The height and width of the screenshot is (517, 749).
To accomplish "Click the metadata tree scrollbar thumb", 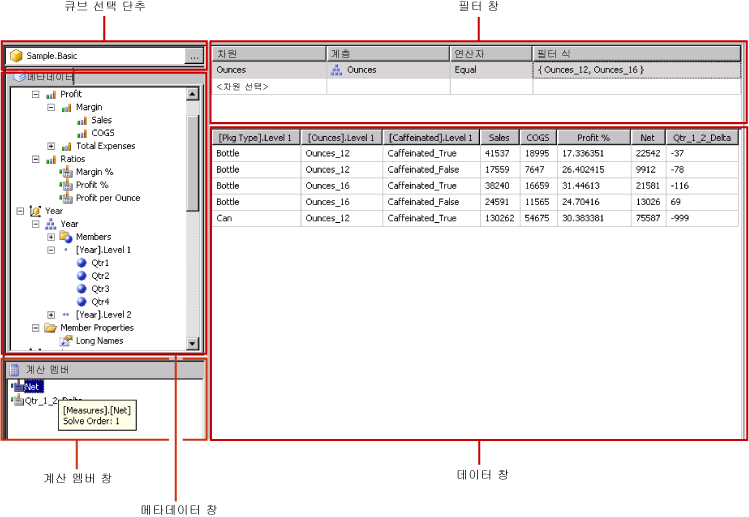I will click(x=193, y=162).
